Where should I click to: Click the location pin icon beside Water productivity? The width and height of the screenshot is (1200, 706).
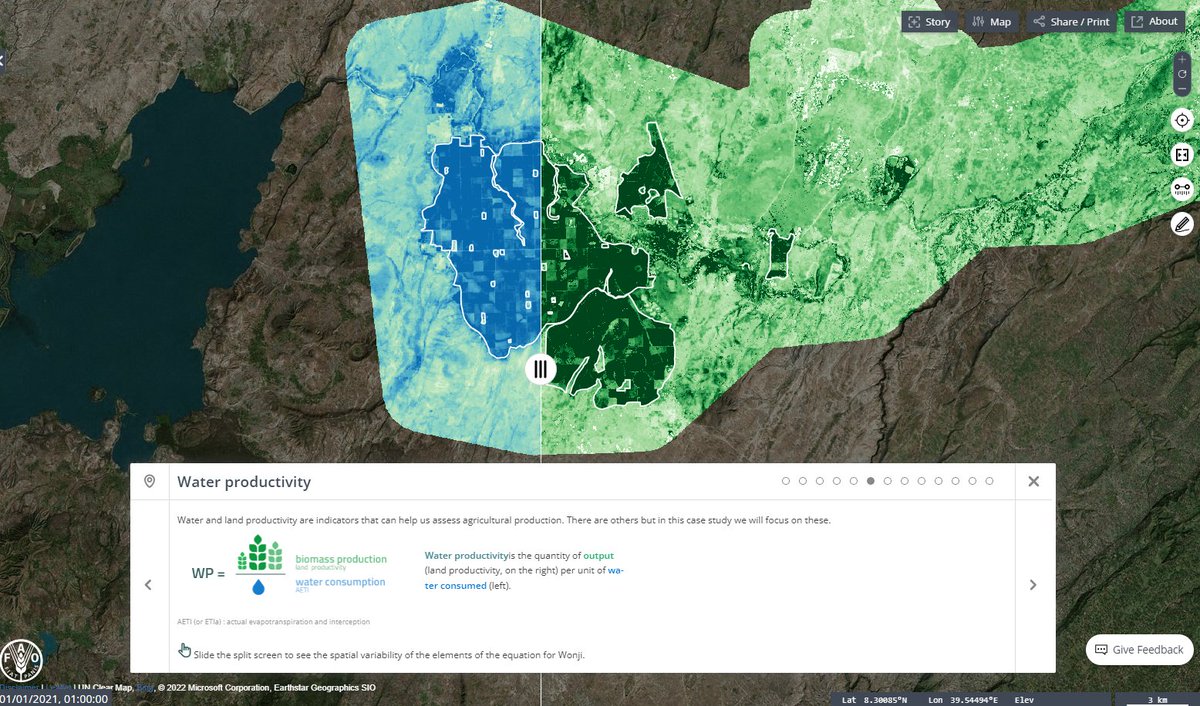[x=150, y=481]
